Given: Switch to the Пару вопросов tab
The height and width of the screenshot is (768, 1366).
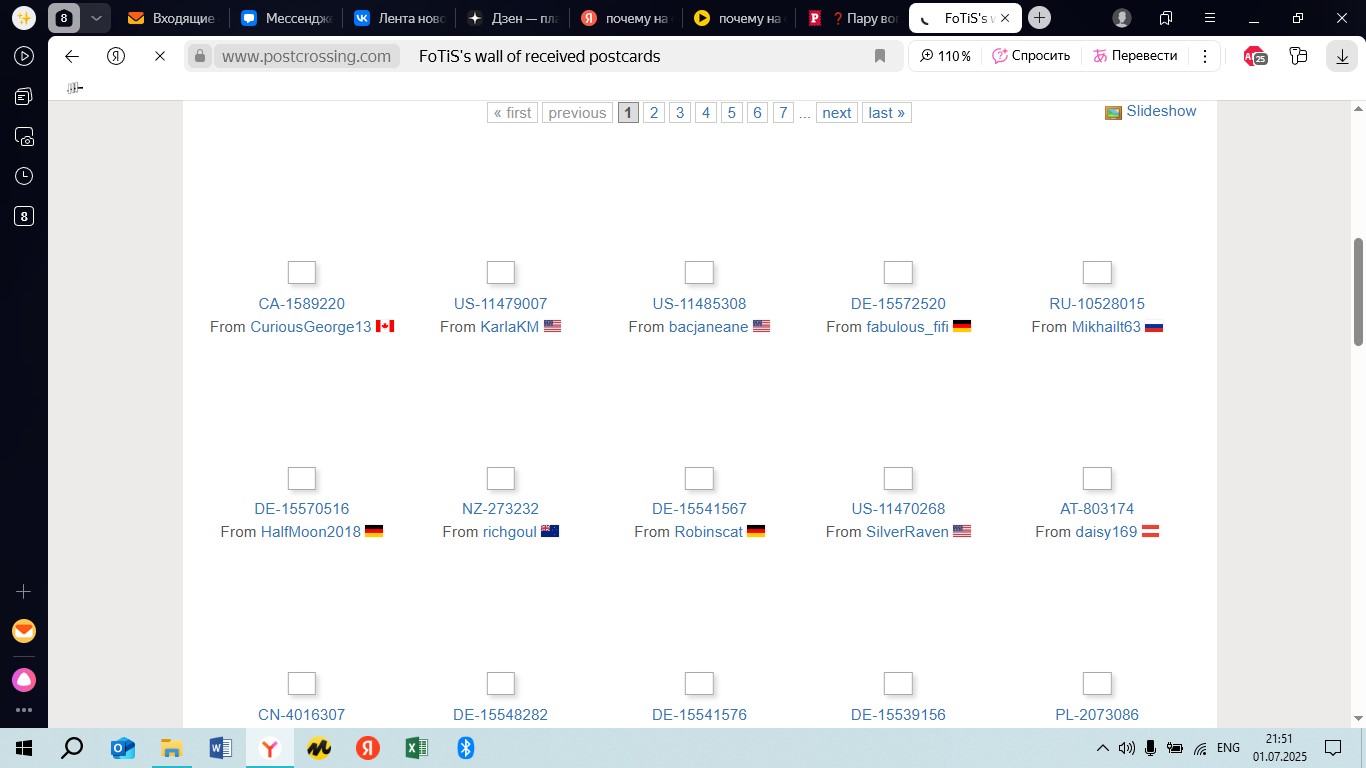Looking at the screenshot, I should point(853,18).
